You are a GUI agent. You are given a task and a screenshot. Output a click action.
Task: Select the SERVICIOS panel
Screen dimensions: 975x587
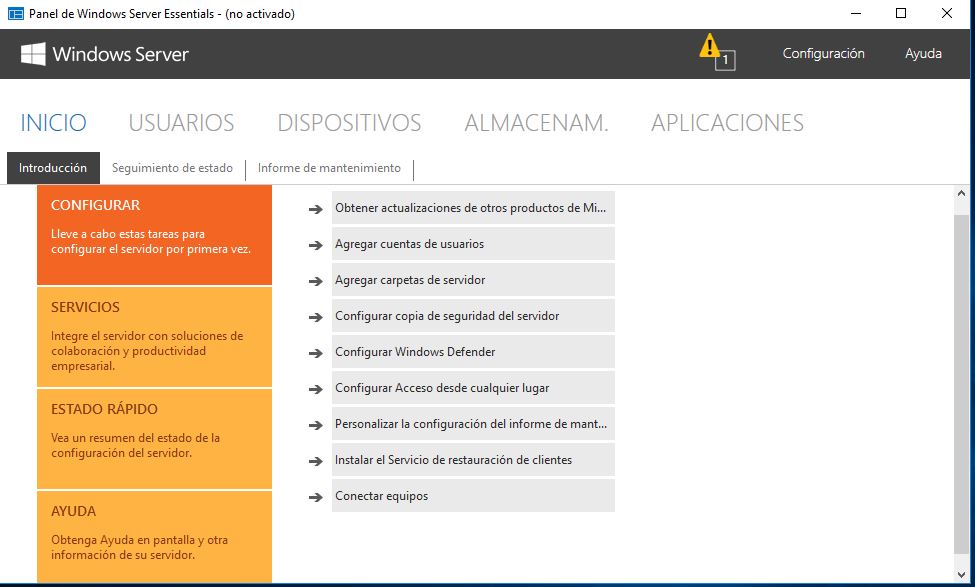coord(154,337)
